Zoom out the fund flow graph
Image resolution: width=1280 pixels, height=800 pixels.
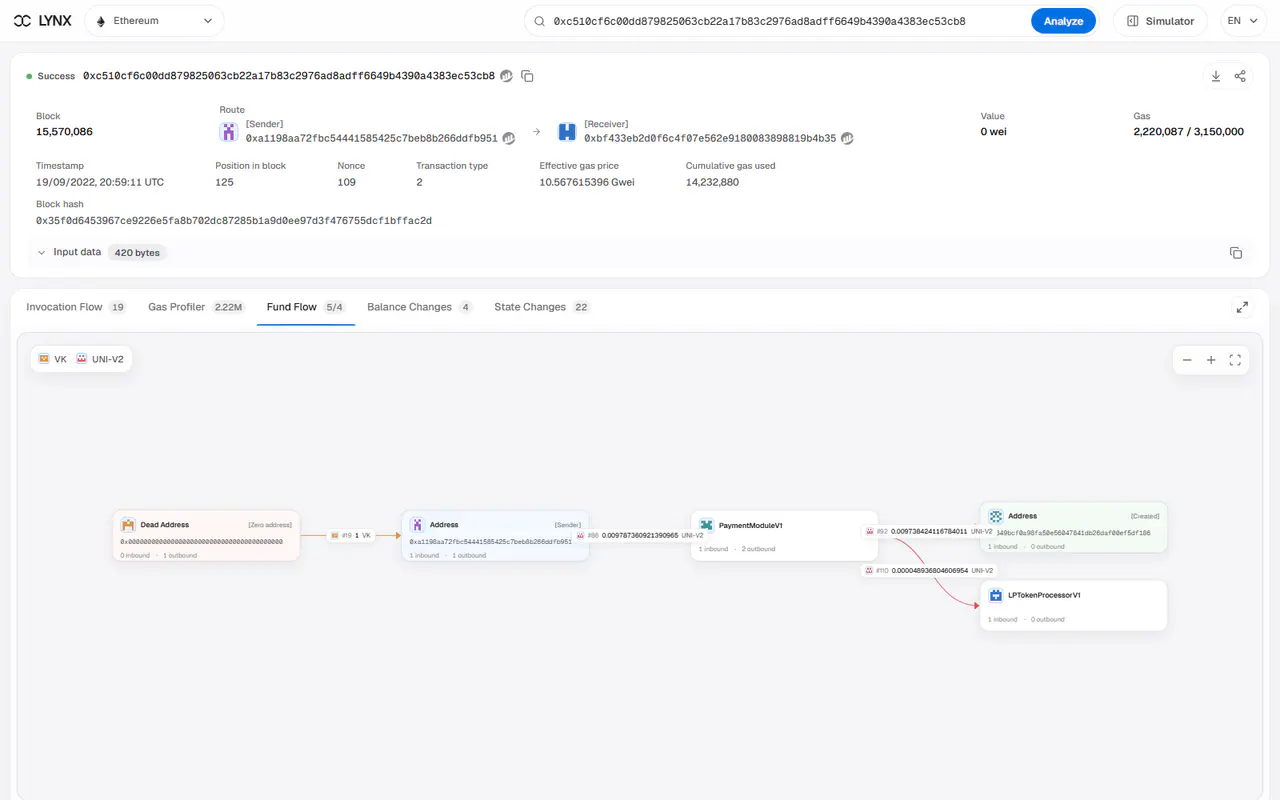click(1187, 360)
